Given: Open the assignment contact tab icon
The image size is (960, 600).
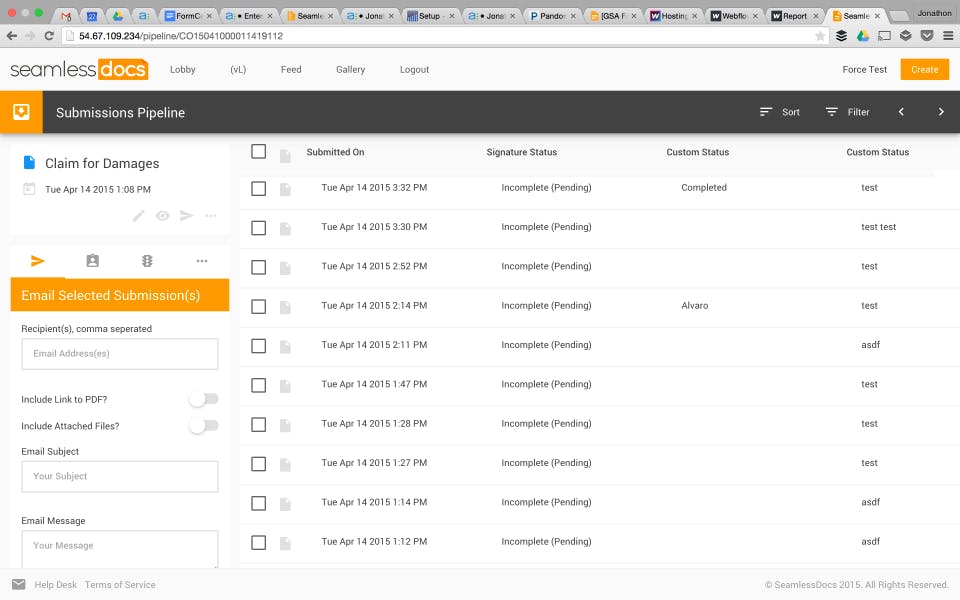Looking at the screenshot, I should point(93,261).
